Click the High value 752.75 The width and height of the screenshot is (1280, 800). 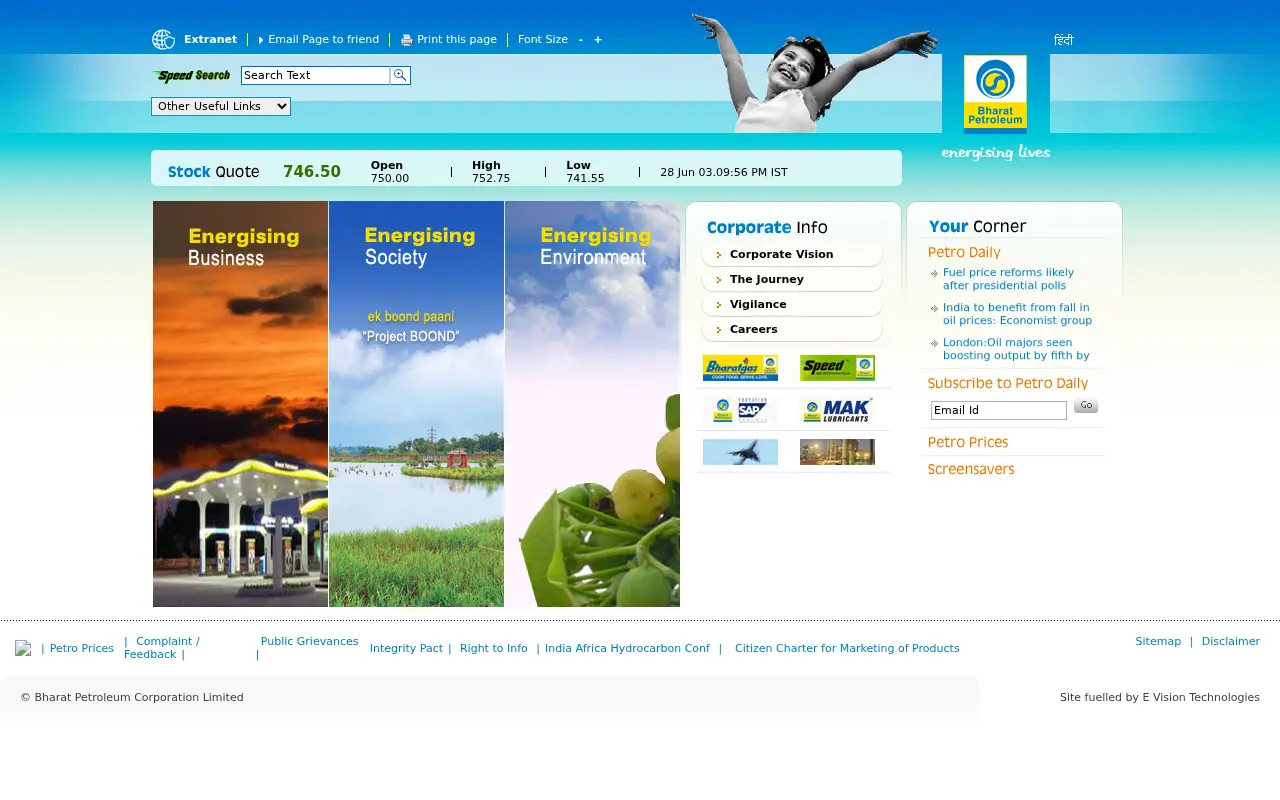tap(491, 178)
